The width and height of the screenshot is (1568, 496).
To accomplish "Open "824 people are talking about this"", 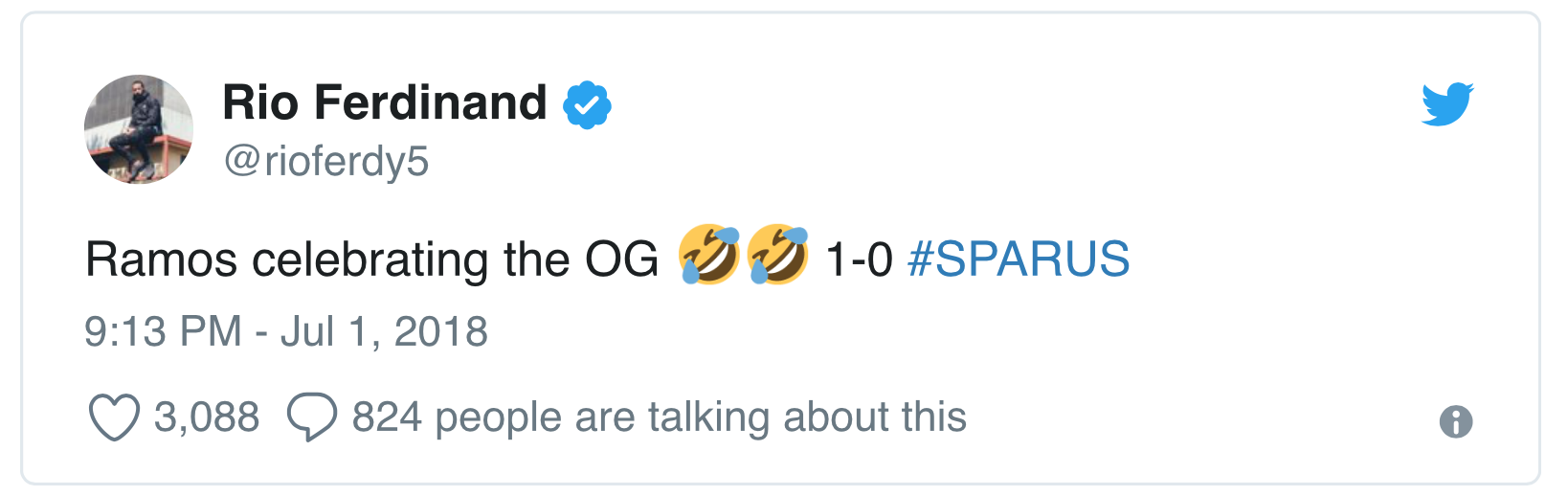I will click(659, 417).
